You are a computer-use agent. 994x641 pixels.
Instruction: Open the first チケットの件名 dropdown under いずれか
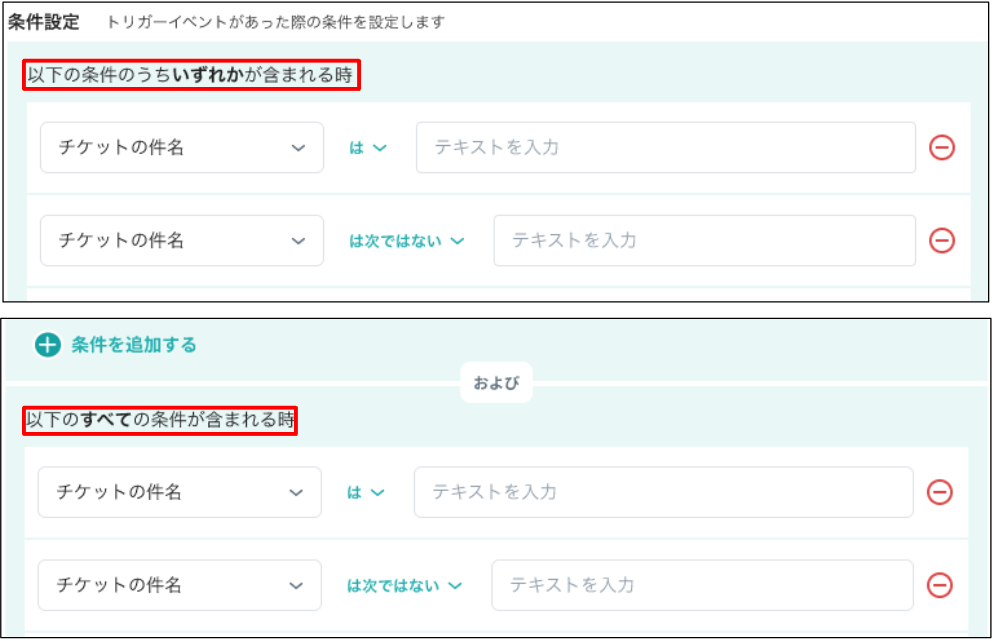point(182,148)
